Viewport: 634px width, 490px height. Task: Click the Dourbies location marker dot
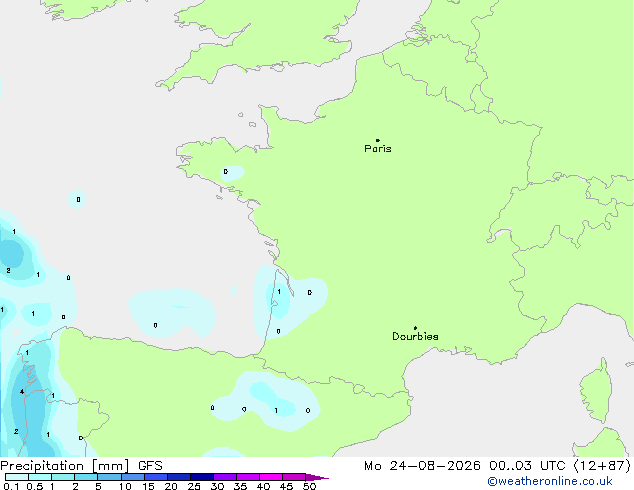pos(415,328)
